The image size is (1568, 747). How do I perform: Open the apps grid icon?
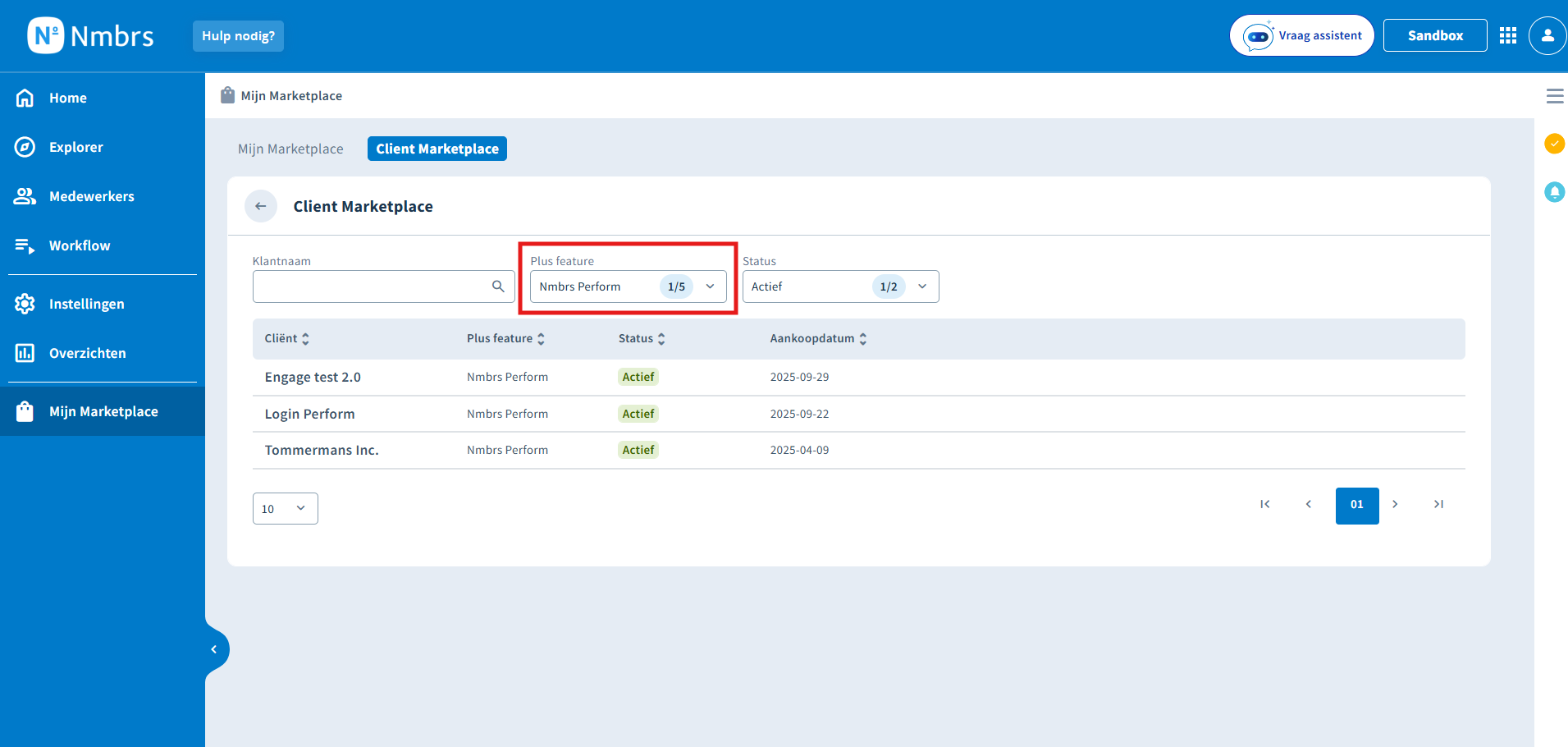pyautogui.click(x=1507, y=35)
